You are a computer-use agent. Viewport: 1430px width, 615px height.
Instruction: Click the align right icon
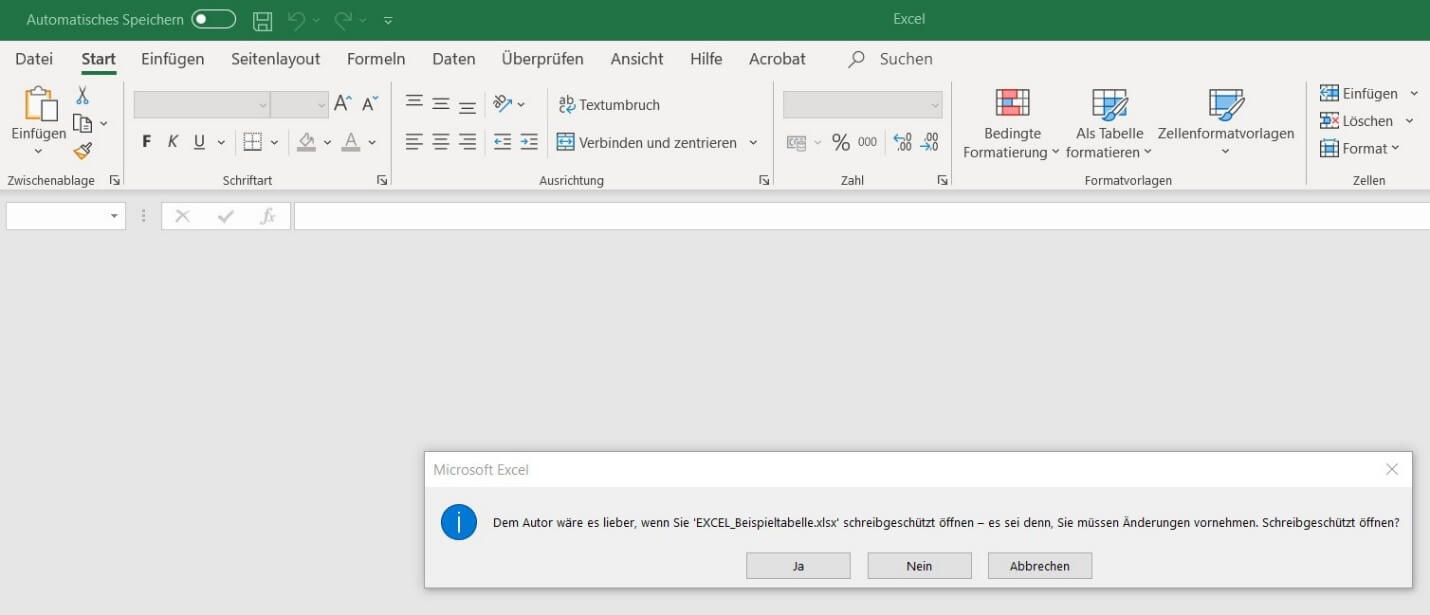click(467, 142)
